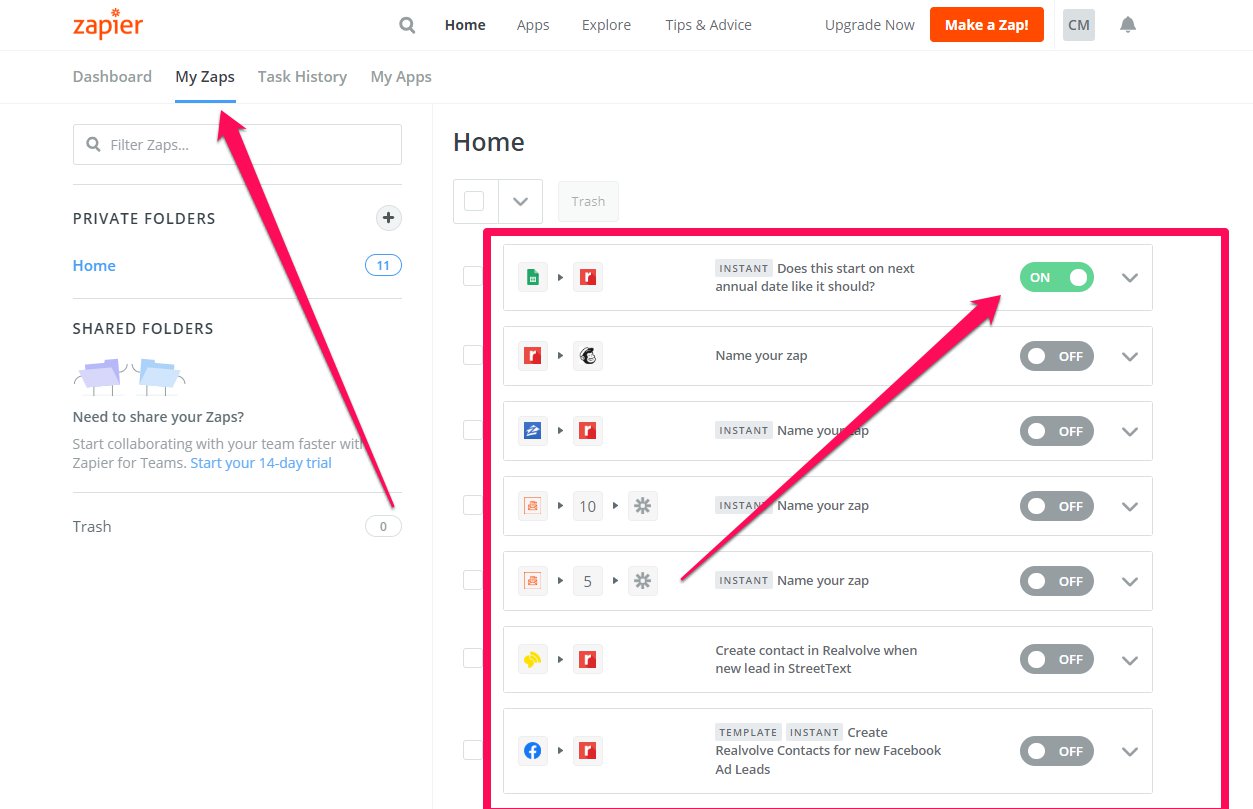Image resolution: width=1253 pixels, height=809 pixels.
Task: Click the orange trigger icon beside the 5 badge
Action: click(533, 581)
